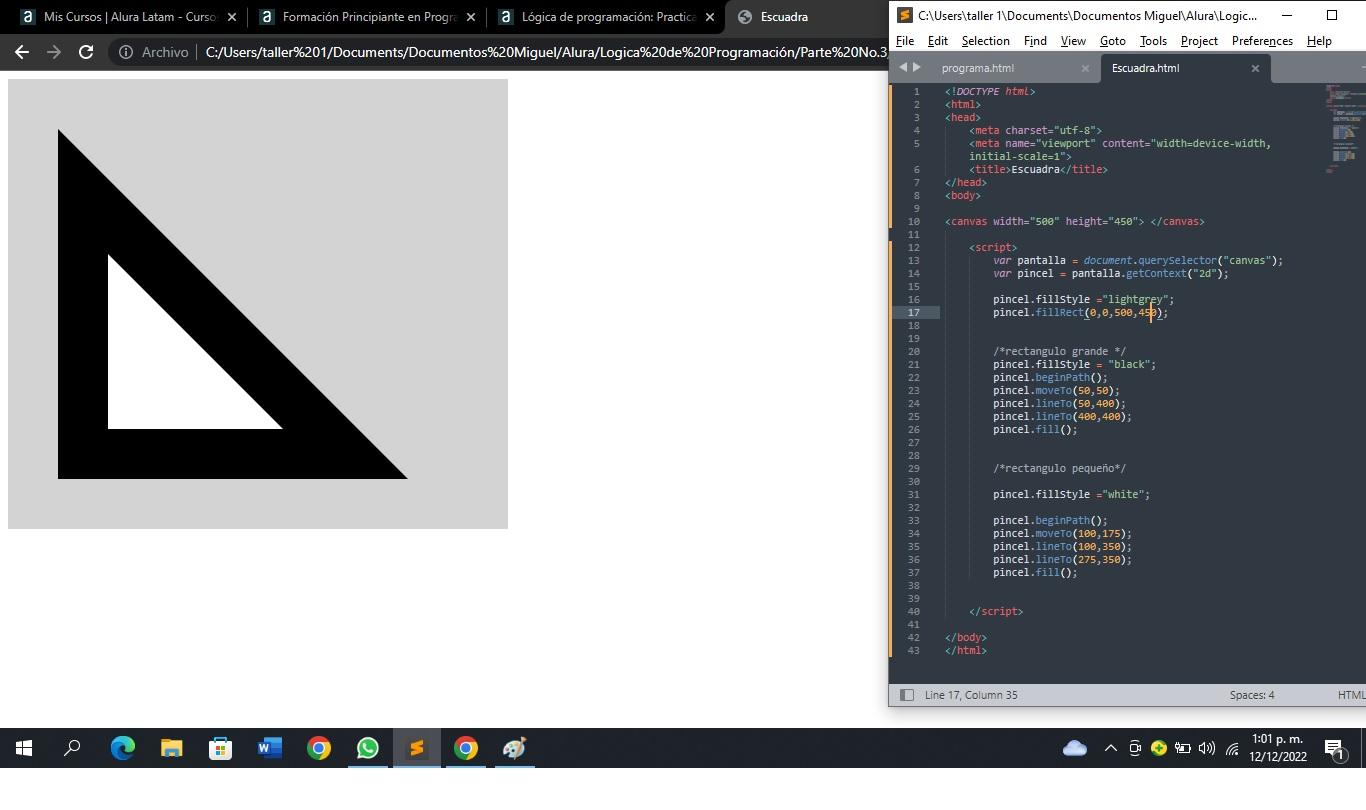Open Sublime Text File menu

click(x=905, y=41)
